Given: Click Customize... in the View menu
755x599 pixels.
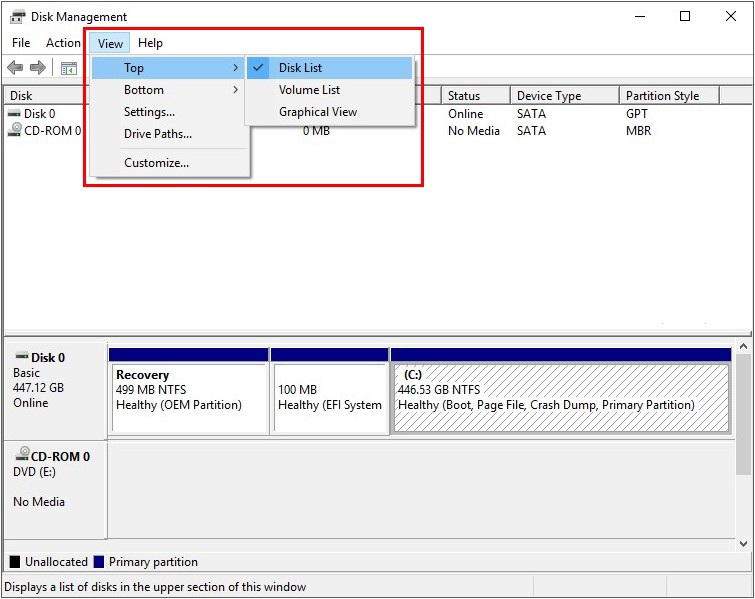Looking at the screenshot, I should [x=156, y=163].
